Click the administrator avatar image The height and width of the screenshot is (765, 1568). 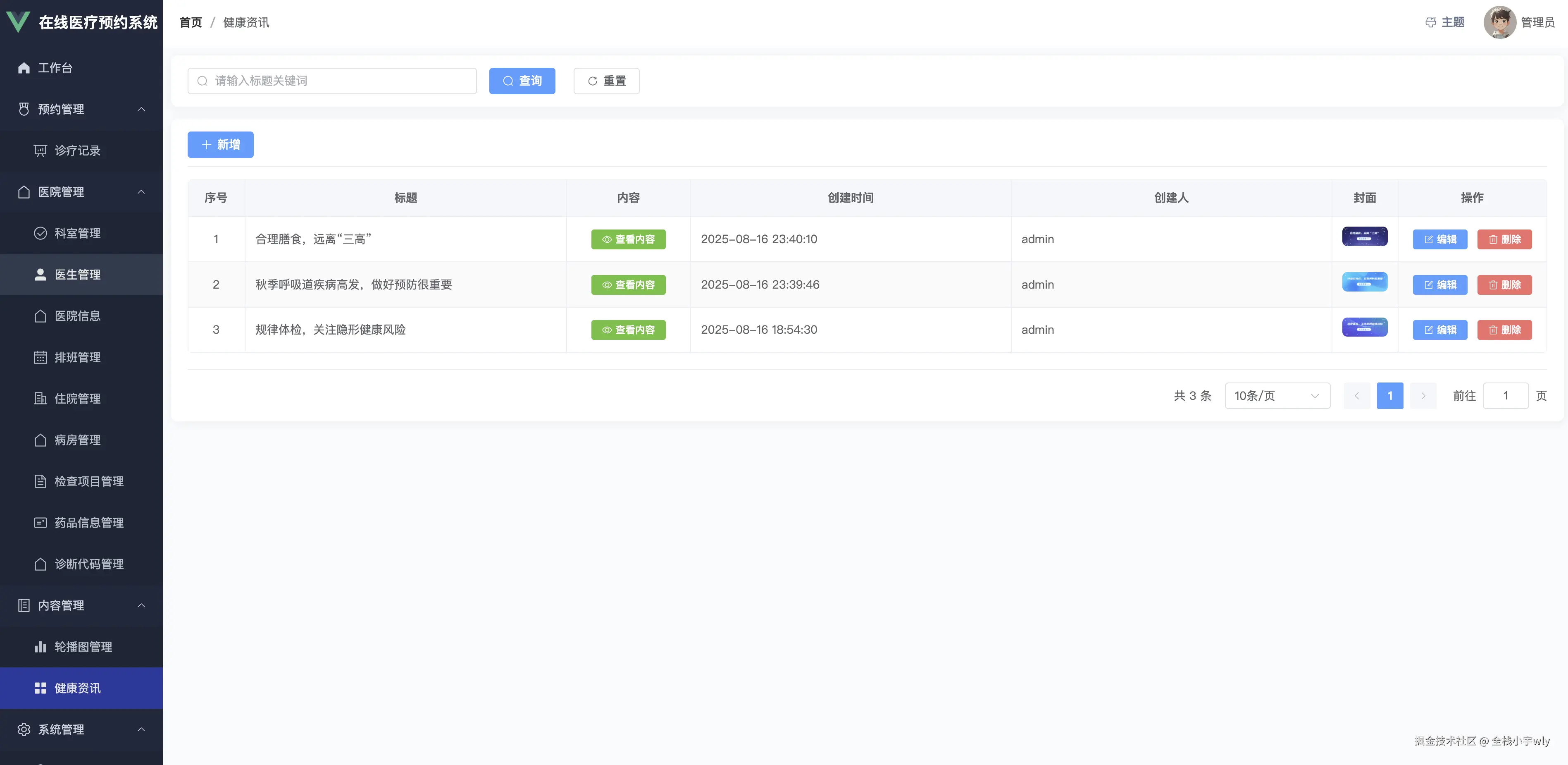[x=1499, y=22]
